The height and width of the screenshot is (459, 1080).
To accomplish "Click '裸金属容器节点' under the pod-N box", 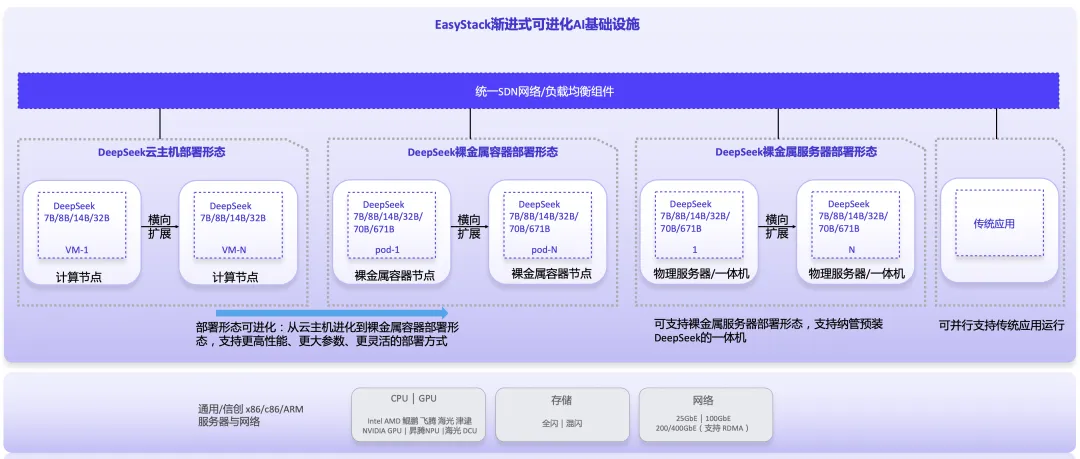I will [551, 274].
